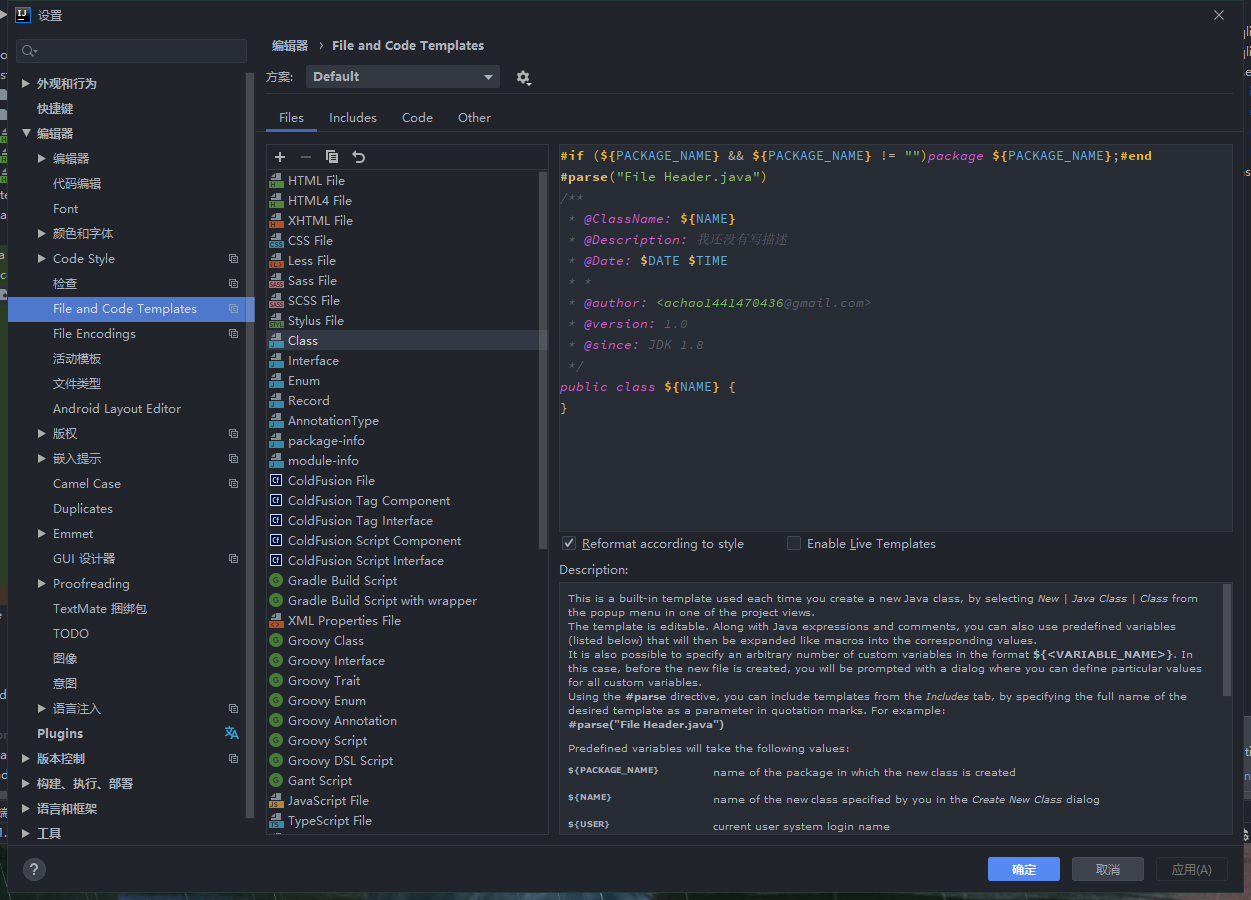The height and width of the screenshot is (900, 1251).
Task: Open the scheme gear settings icon
Action: click(523, 78)
